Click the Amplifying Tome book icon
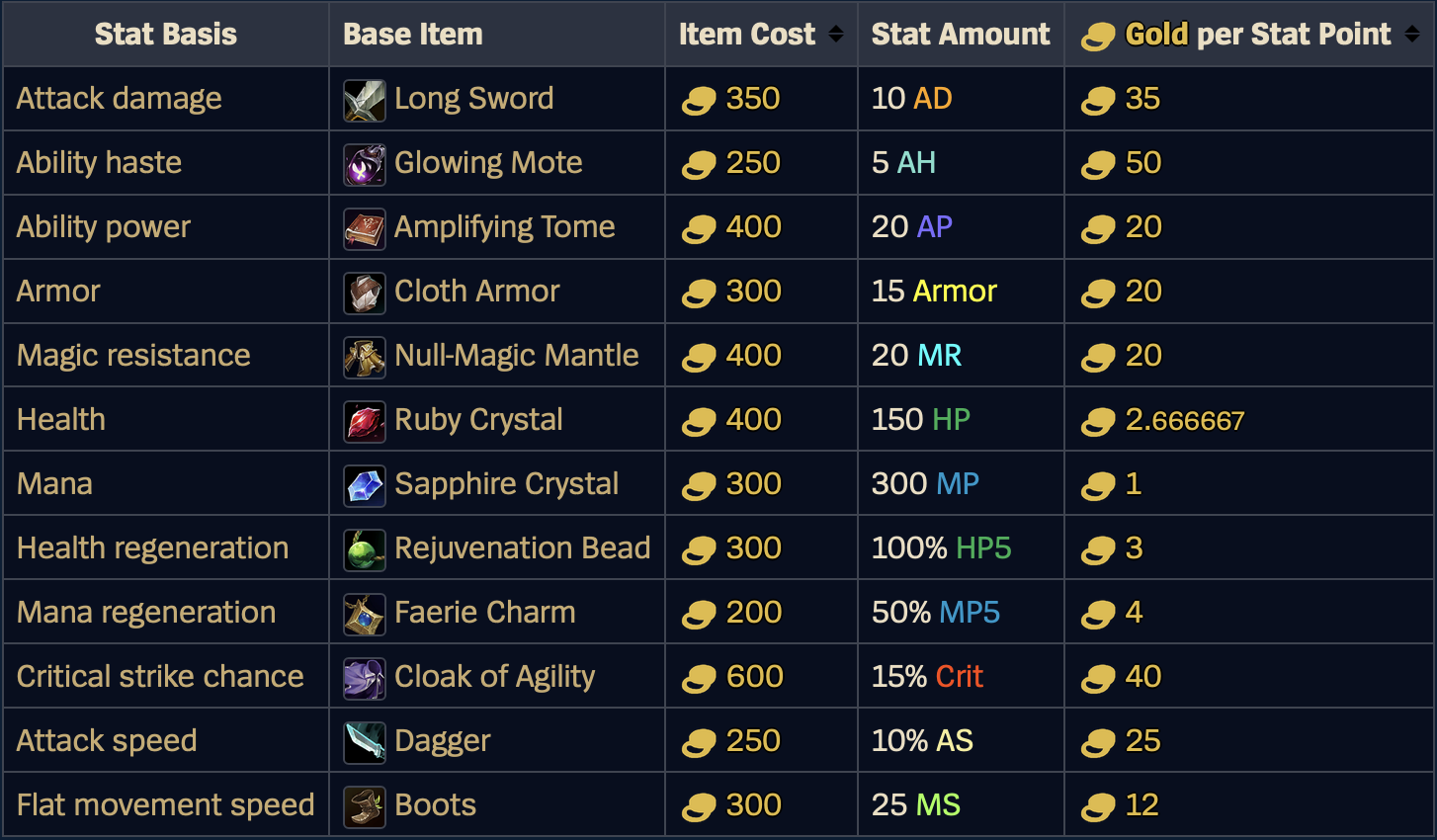The height and width of the screenshot is (840, 1437). 364,229
